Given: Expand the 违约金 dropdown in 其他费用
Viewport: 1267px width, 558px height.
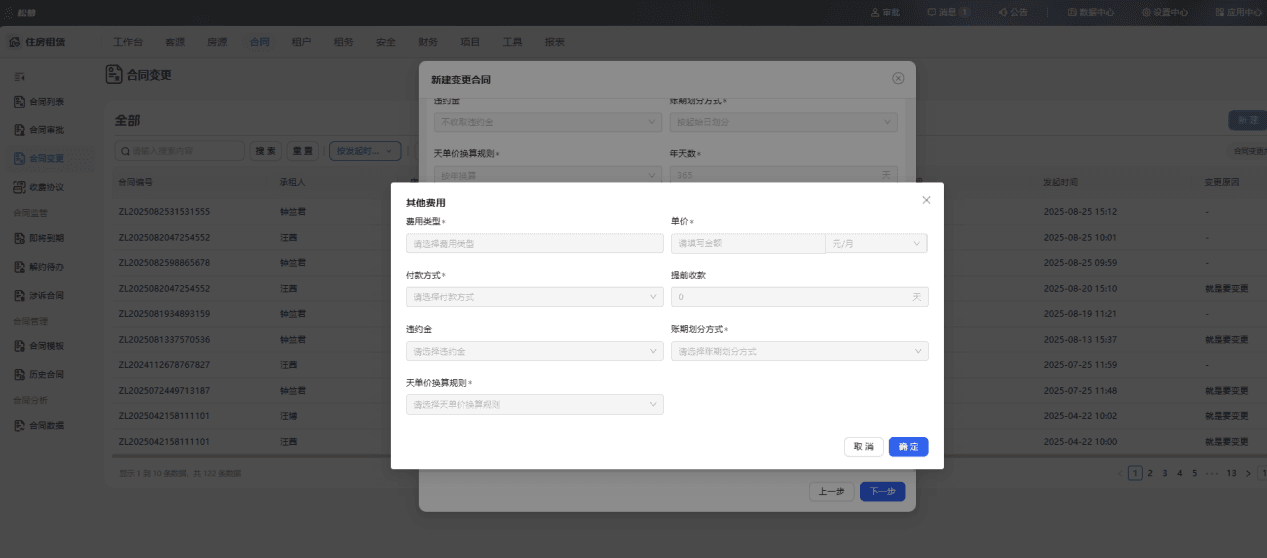Looking at the screenshot, I should [535, 351].
